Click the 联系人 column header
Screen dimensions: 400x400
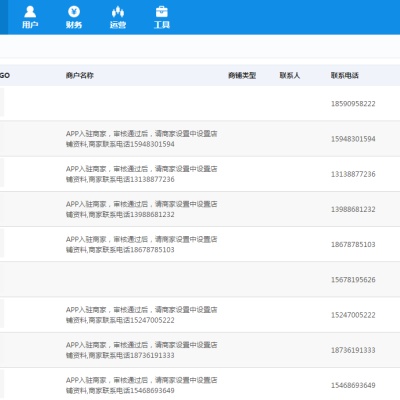coord(290,75)
